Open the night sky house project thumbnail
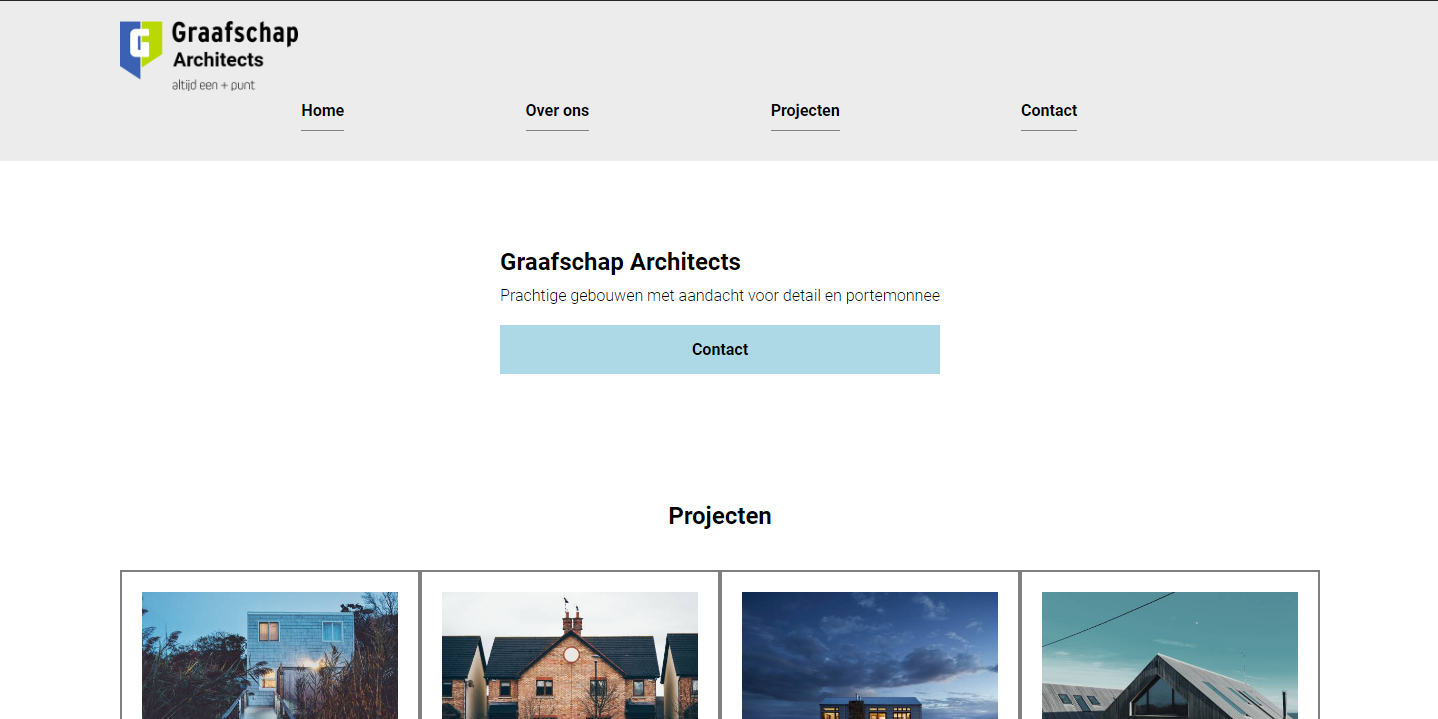The height and width of the screenshot is (719, 1438). (x=870, y=655)
